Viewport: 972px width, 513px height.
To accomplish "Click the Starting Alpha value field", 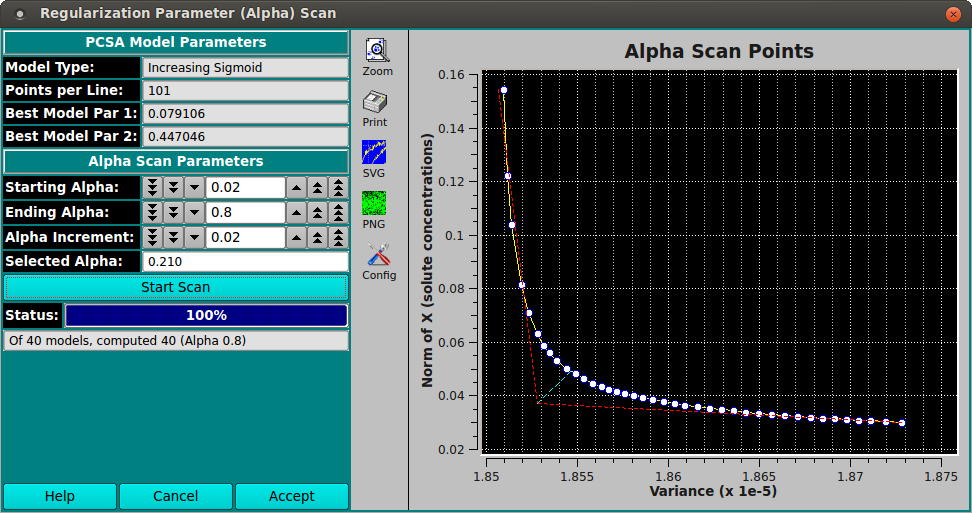I will click(245, 187).
